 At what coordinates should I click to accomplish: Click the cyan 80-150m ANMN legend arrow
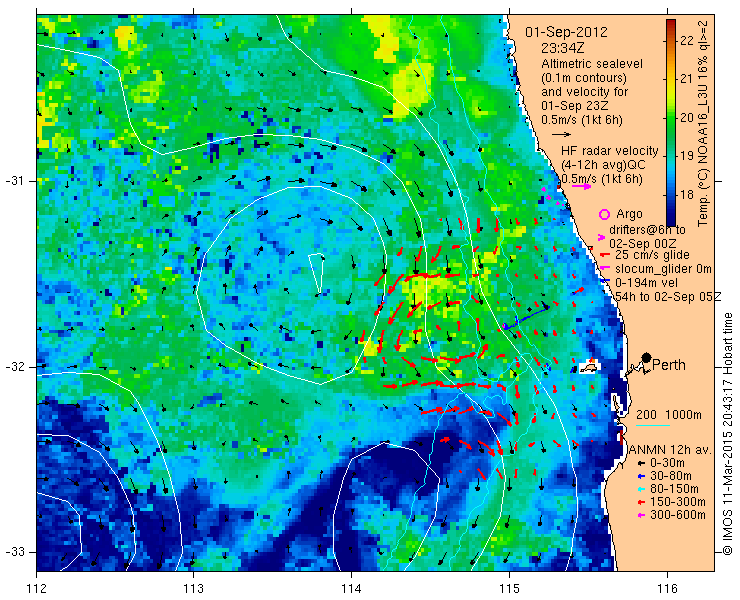click(641, 489)
